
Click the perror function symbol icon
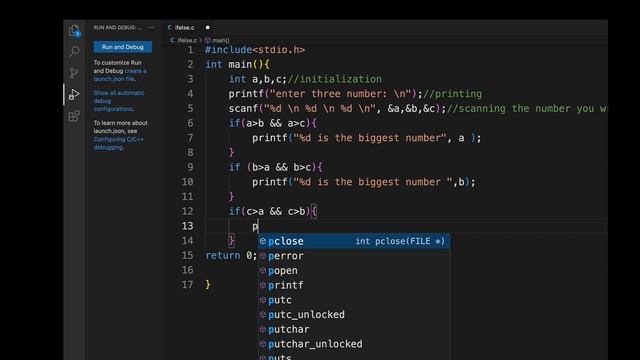tap(263, 256)
